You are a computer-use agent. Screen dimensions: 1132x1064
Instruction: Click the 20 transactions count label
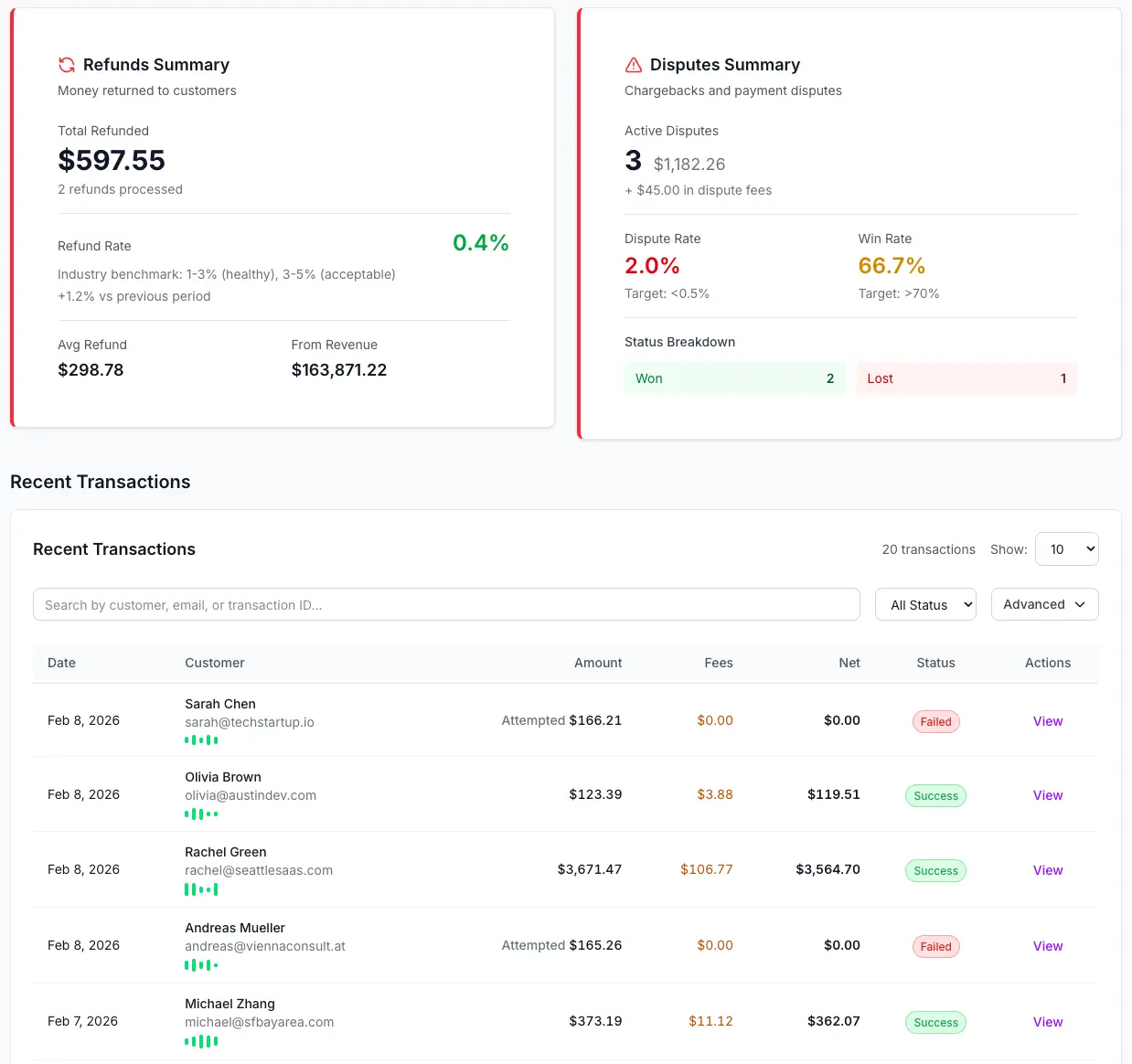[929, 549]
